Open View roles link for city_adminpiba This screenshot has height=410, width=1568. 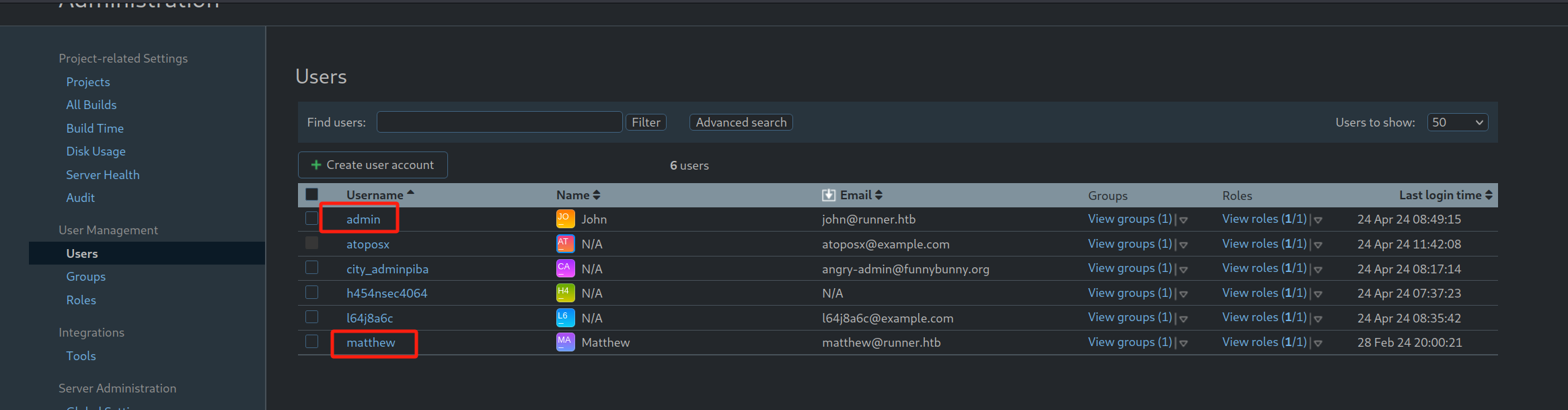point(1264,268)
